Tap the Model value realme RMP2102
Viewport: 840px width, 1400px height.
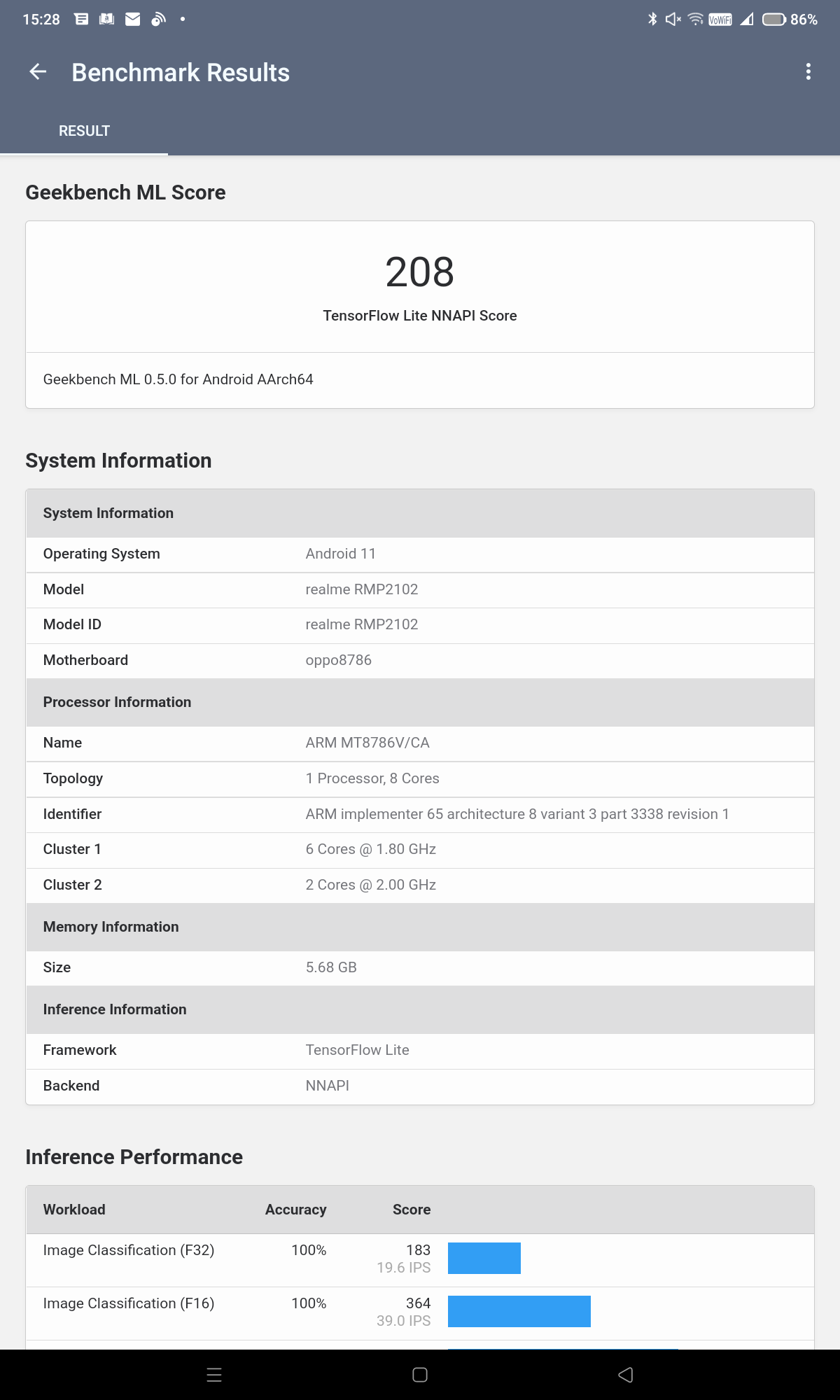[362, 589]
